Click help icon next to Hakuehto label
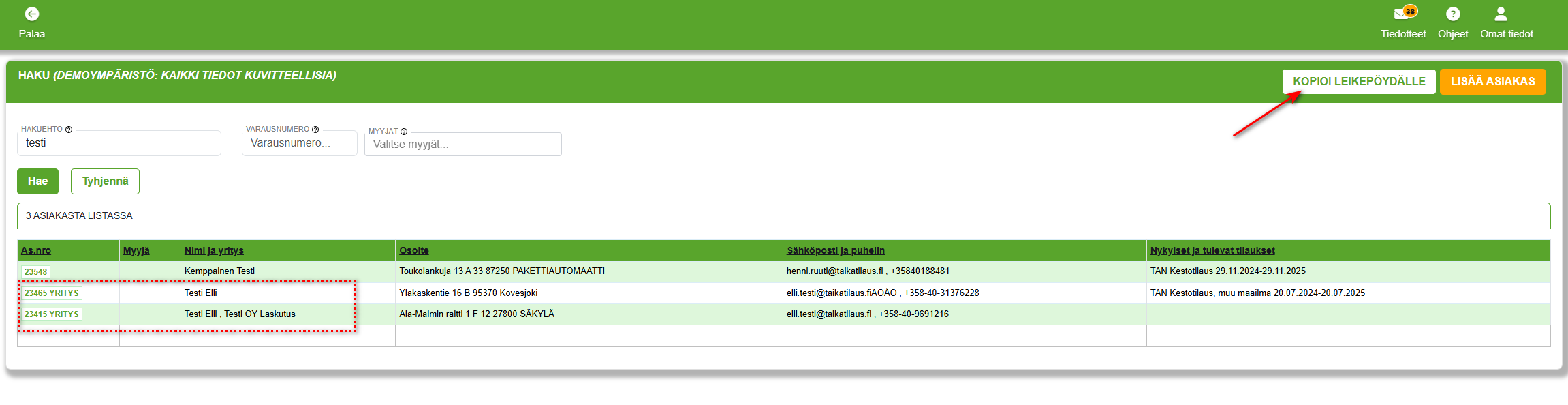The width and height of the screenshot is (1568, 405). tap(69, 130)
